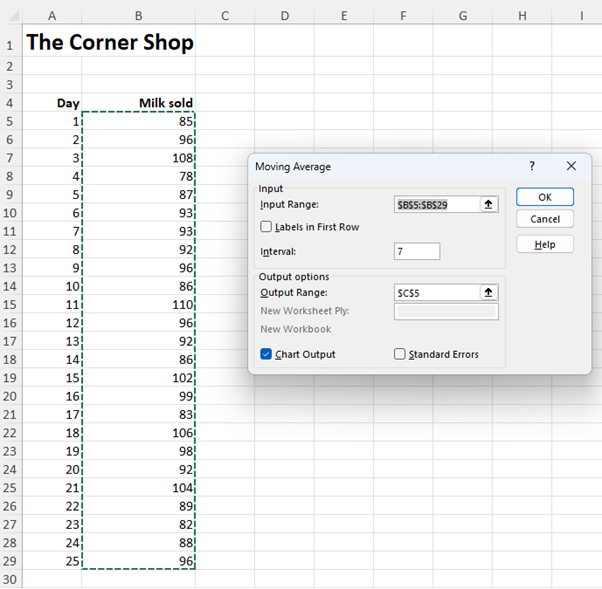Open Help for Moving Average
This screenshot has height=589, width=602.
point(545,244)
